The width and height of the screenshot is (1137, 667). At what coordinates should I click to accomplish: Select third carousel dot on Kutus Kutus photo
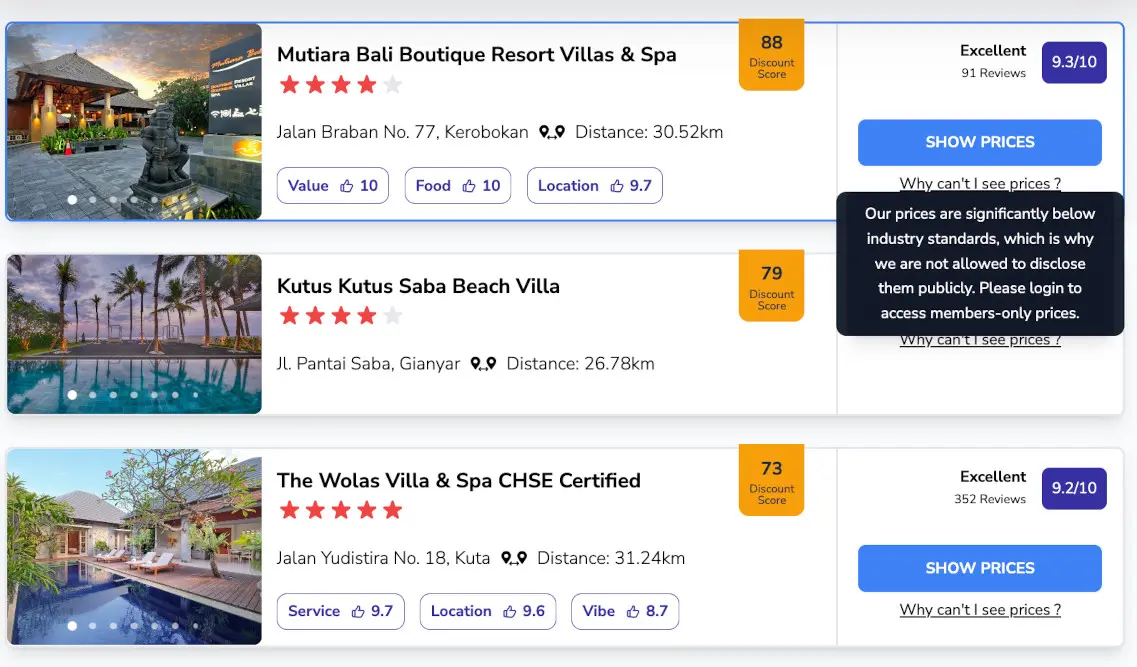pos(113,395)
